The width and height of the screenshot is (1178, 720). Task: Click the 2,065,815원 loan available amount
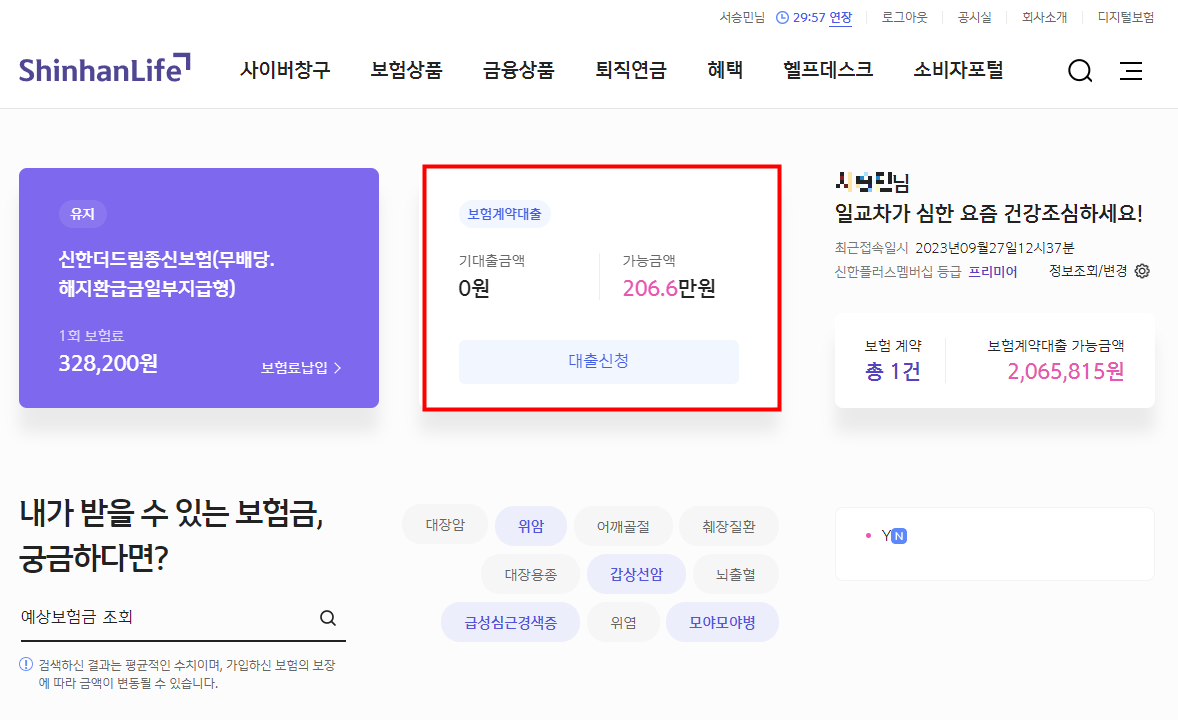(1065, 371)
